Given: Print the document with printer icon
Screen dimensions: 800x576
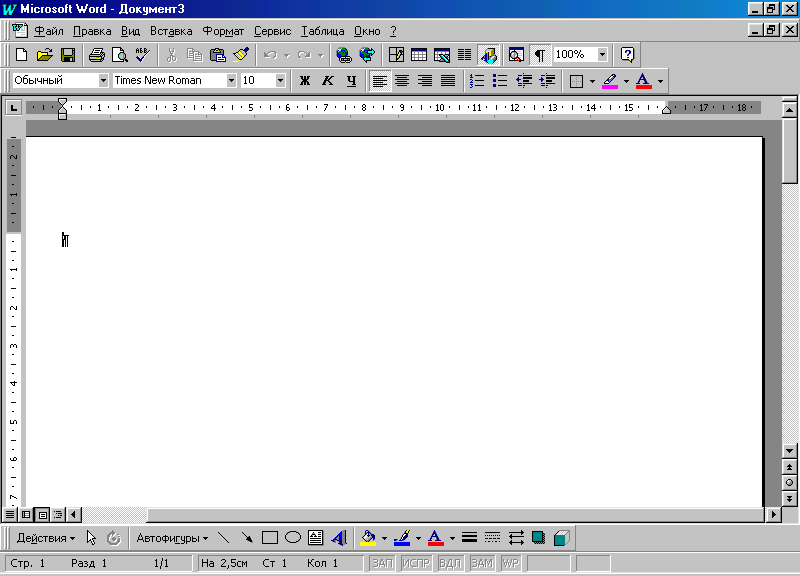Looking at the screenshot, I should (96, 55).
